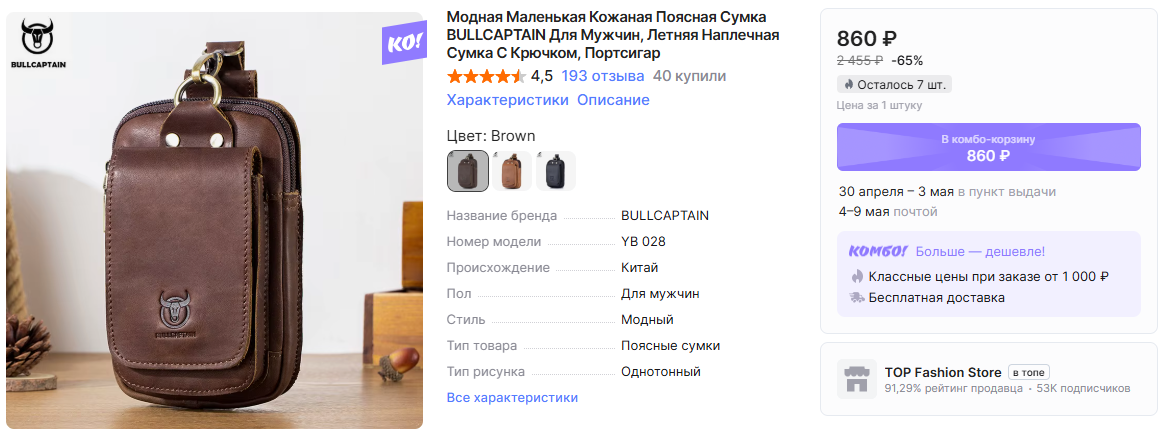The image size is (1163, 436).
Task: Click the flame icon by Классные цены
Action: (x=857, y=277)
